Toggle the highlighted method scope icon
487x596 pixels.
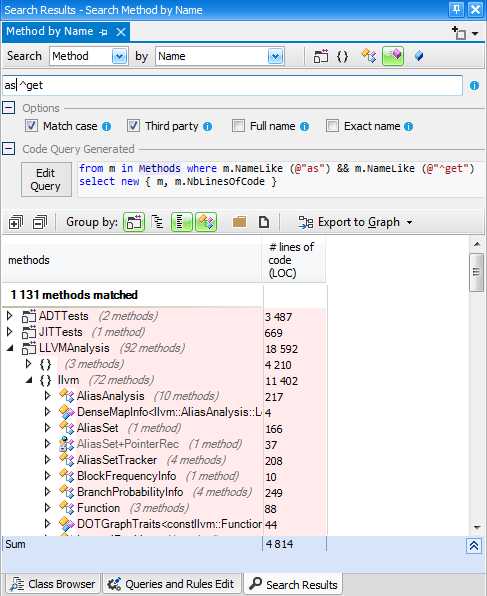point(393,56)
